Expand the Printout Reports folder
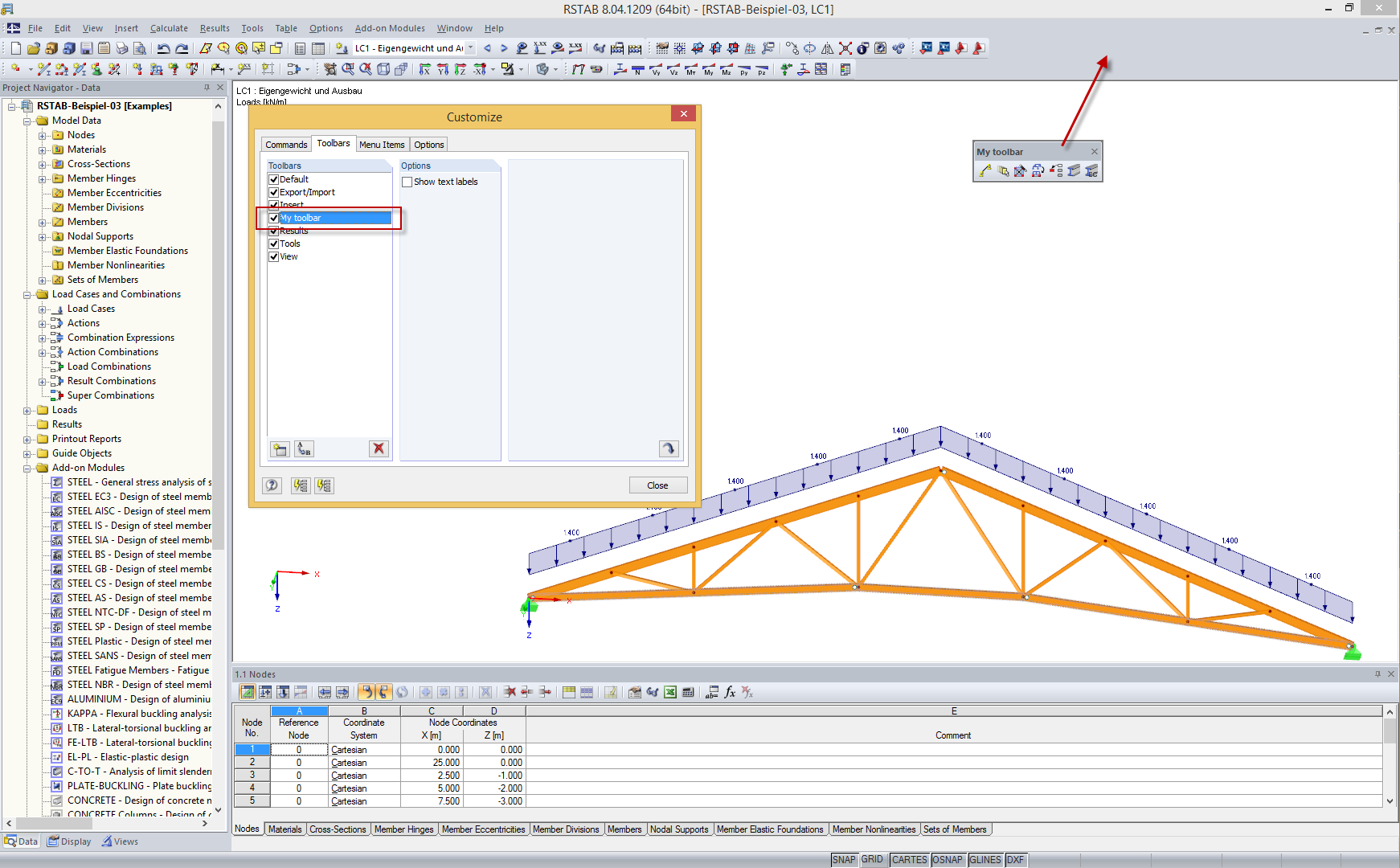Image resolution: width=1400 pixels, height=868 pixels. pos(27,440)
